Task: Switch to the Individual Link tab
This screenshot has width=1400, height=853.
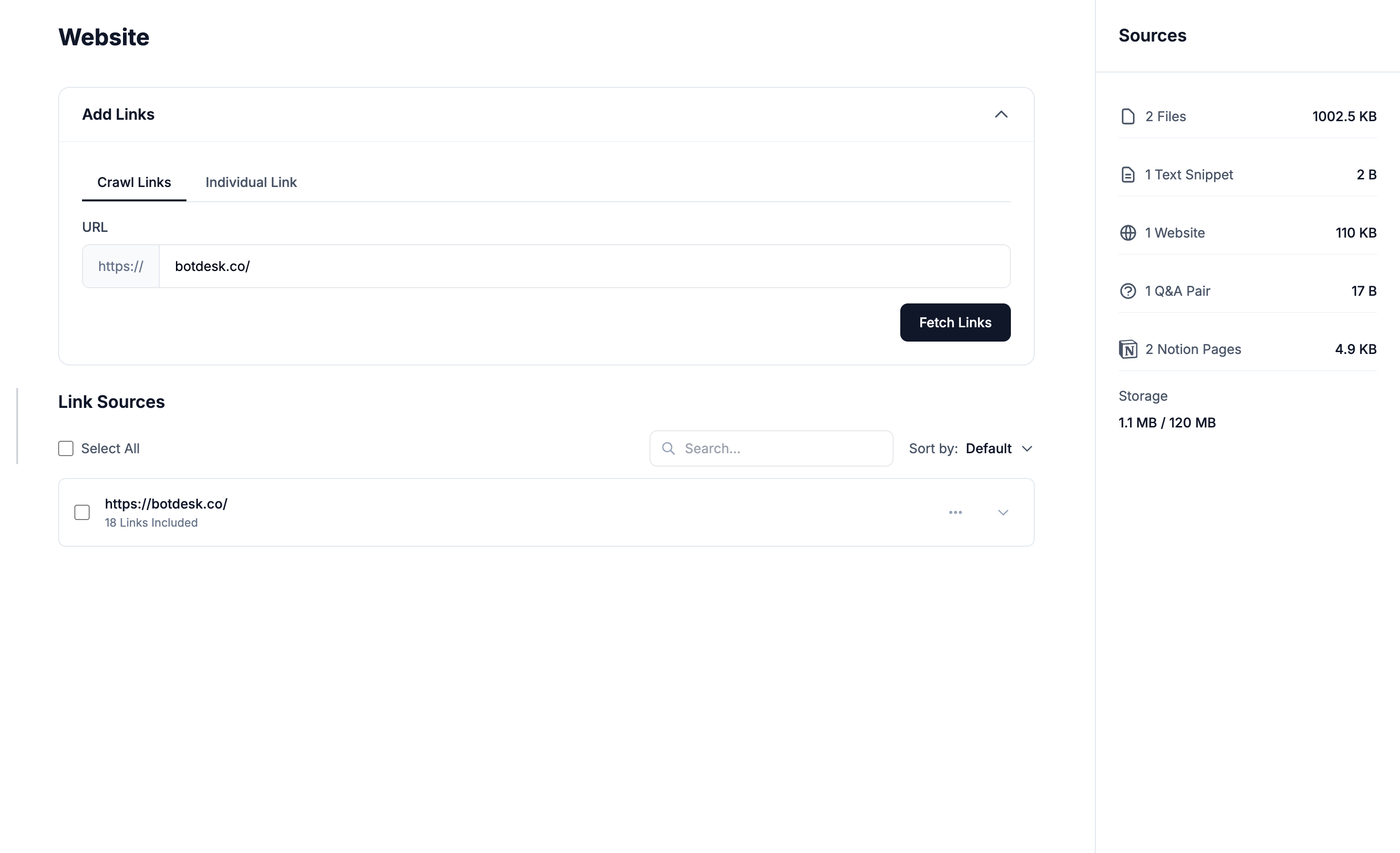Action: click(x=251, y=182)
